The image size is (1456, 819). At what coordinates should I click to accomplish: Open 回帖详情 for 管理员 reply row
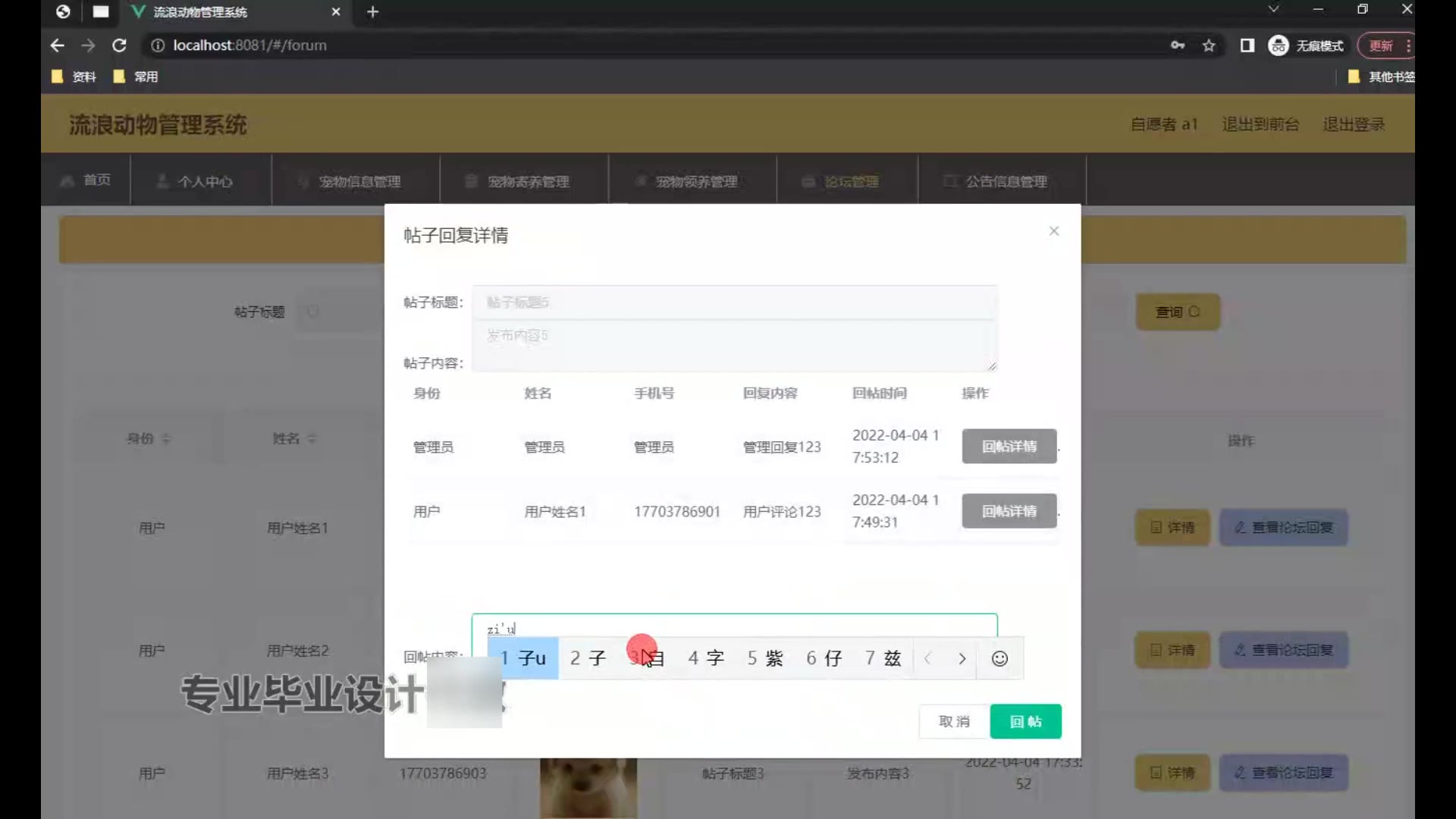point(1009,447)
